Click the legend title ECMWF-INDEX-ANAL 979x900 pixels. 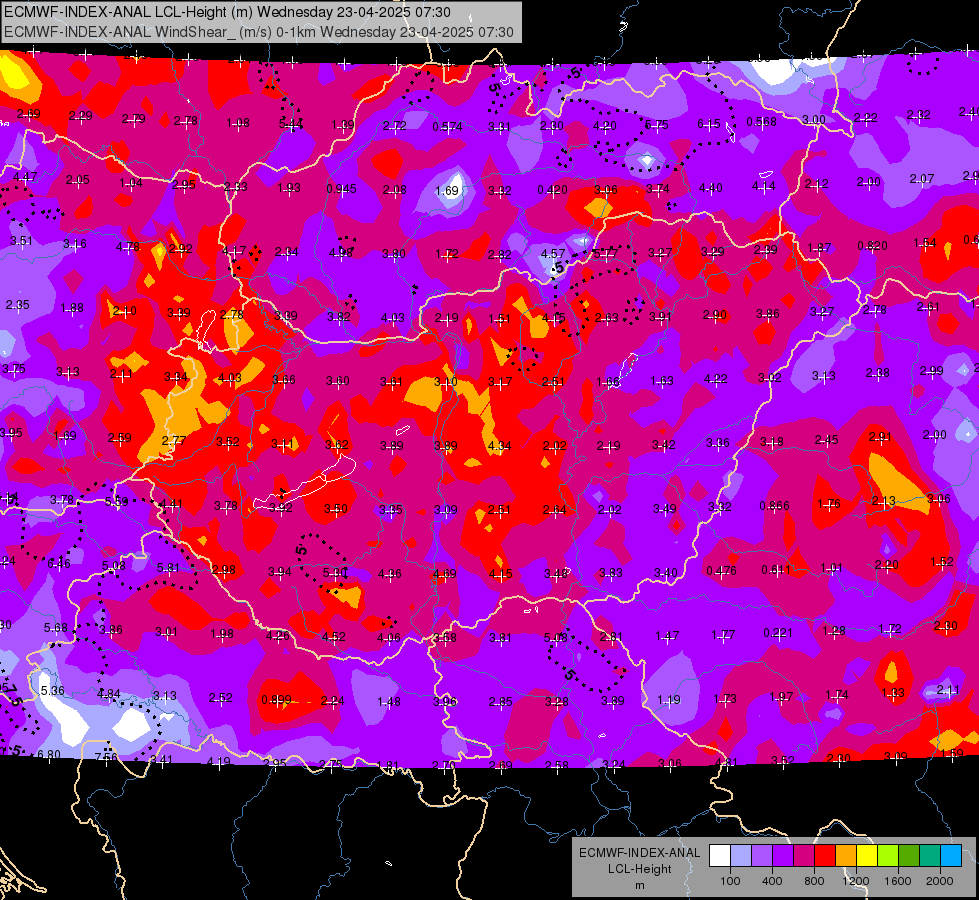639,853
